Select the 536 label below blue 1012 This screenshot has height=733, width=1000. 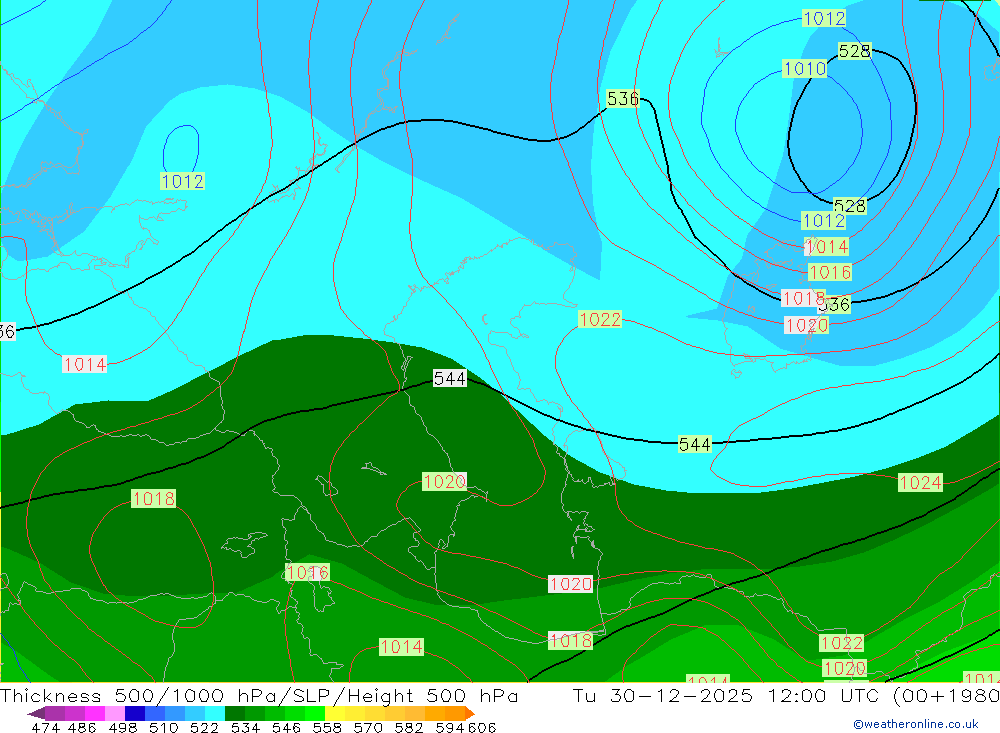click(x=834, y=304)
